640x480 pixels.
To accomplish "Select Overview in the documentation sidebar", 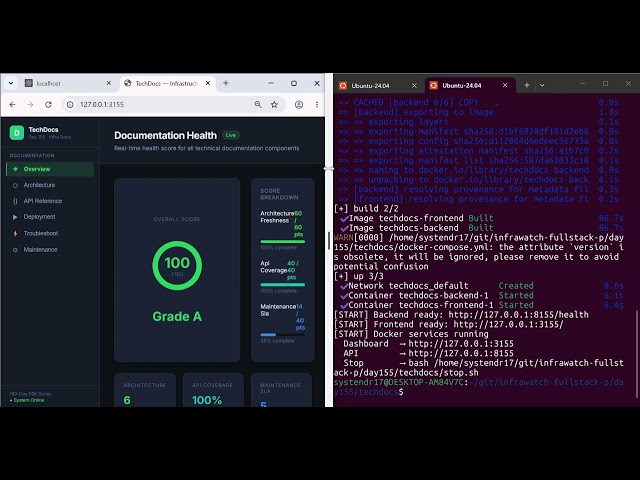I will [x=50, y=169].
